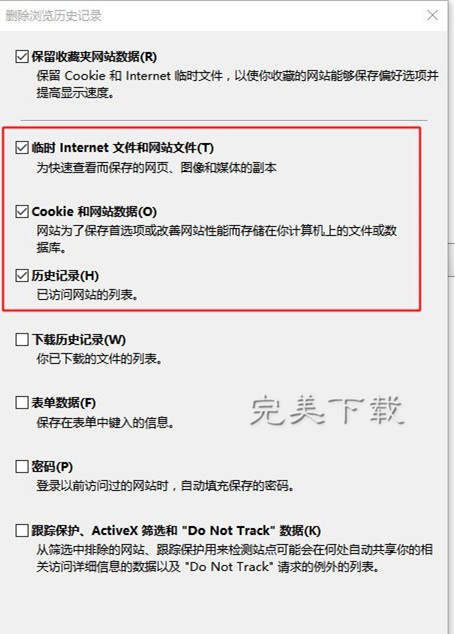This screenshot has width=455, height=634.
Task: Uncheck 历史记录(H) checkbox
Action: (x=22, y=276)
